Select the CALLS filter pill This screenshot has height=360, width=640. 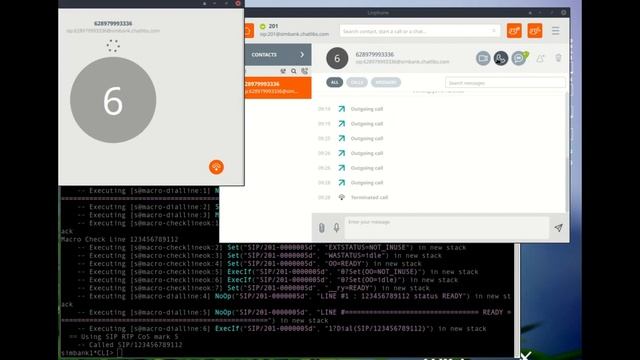(357, 82)
